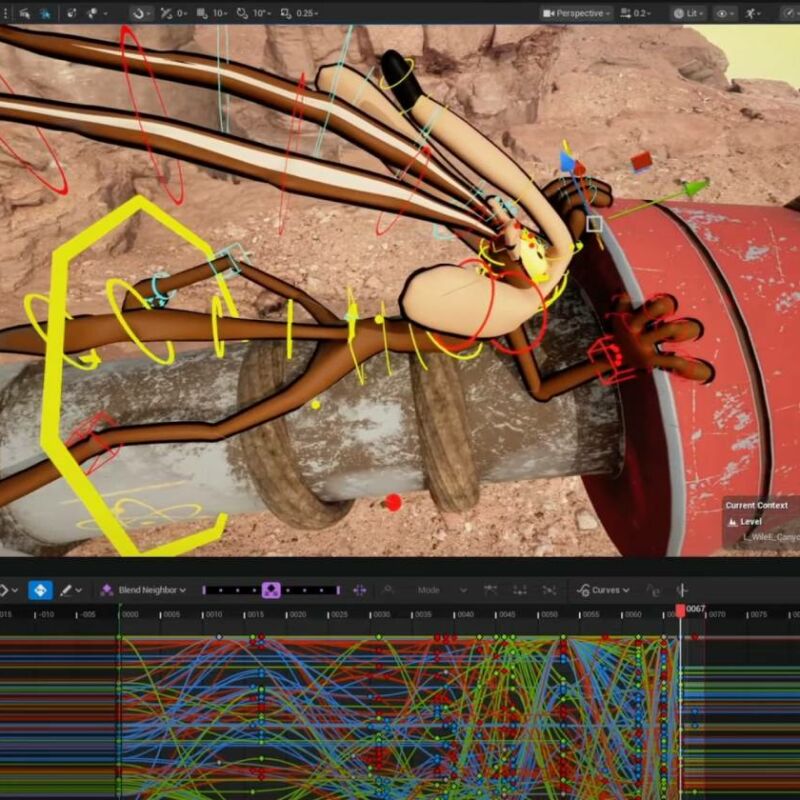Select the first transform mode icon
The height and width of the screenshot is (800, 800).
pyautogui.click(x=24, y=13)
